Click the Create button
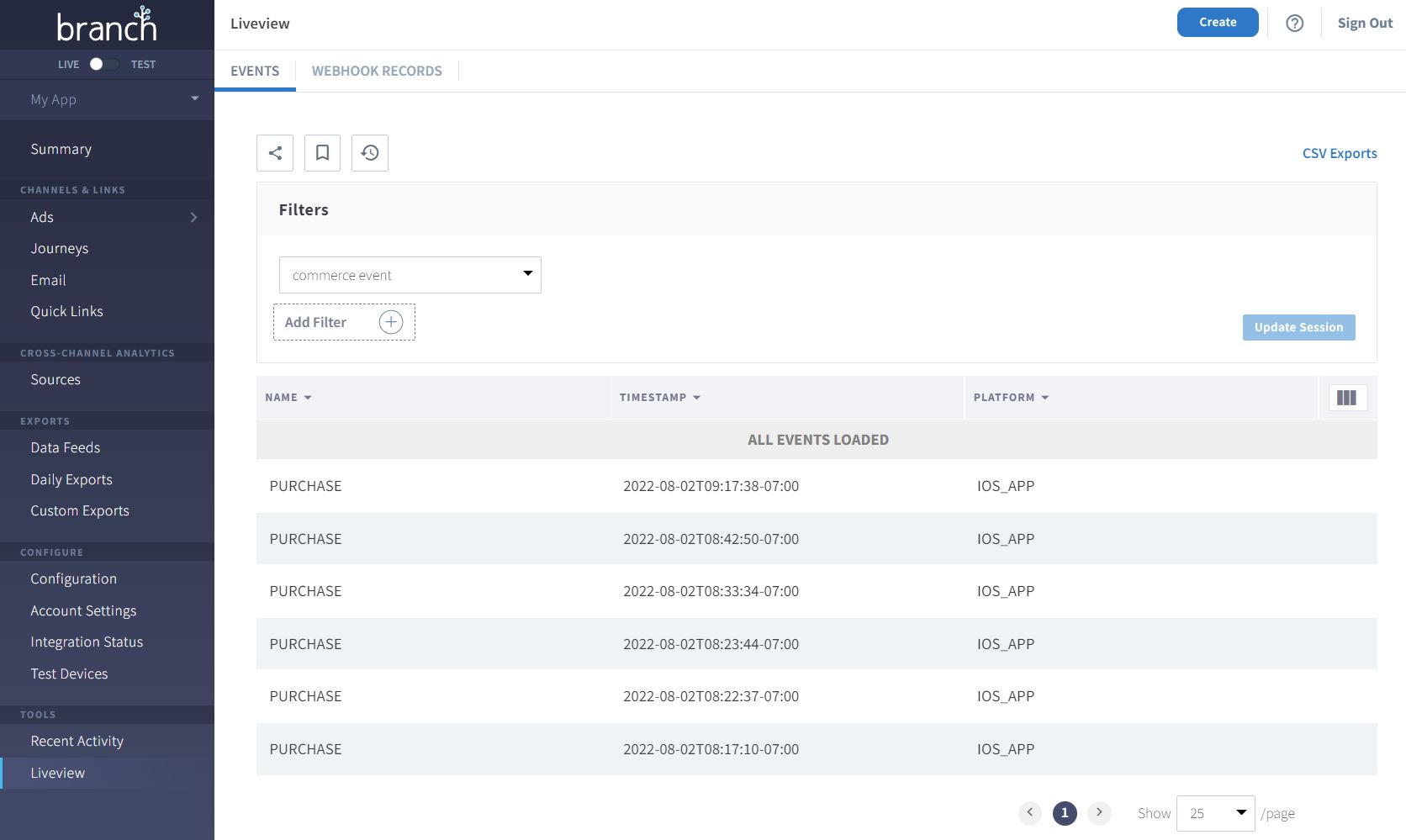1406x840 pixels. point(1218,23)
